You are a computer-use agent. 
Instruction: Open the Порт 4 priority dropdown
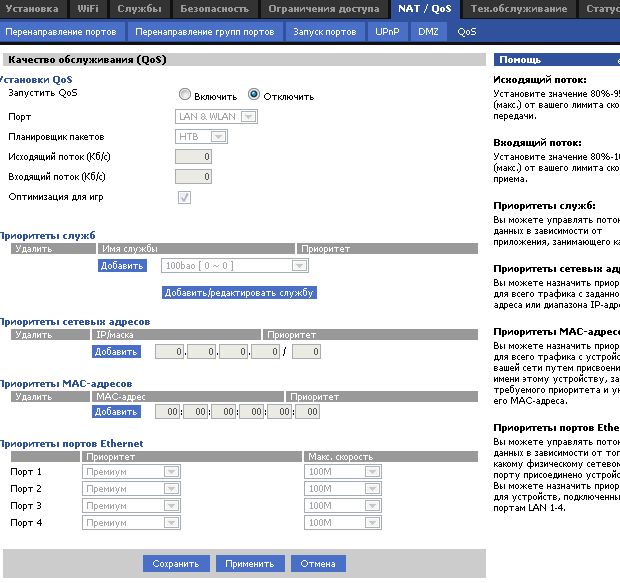coord(131,523)
